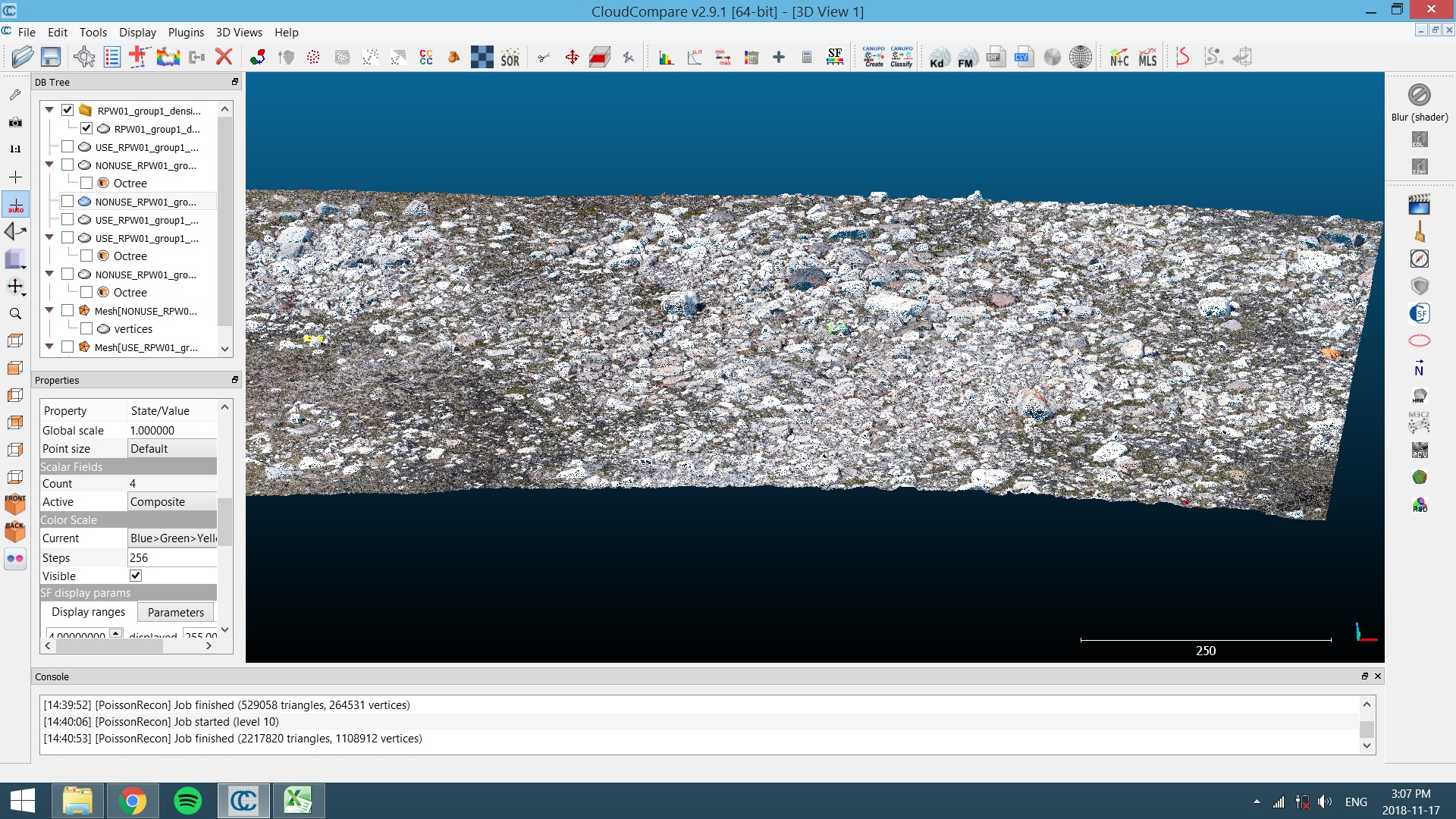1456x819 pixels.
Task: Open the Edit menu
Action: pos(58,32)
